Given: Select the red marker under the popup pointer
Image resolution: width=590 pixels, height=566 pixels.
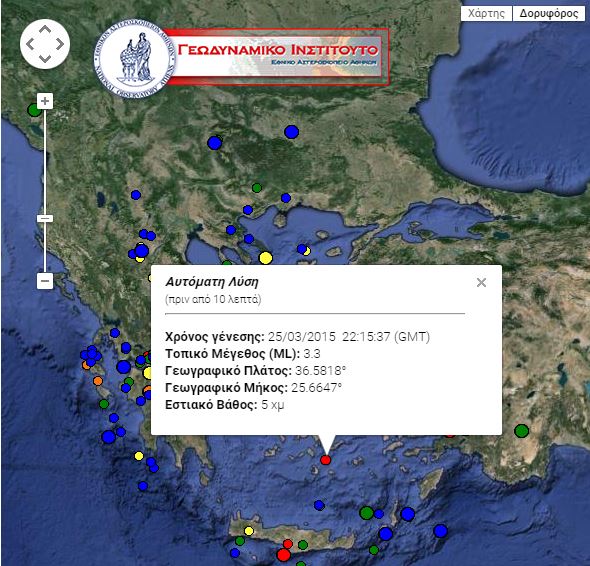Looking at the screenshot, I should pos(325,459).
